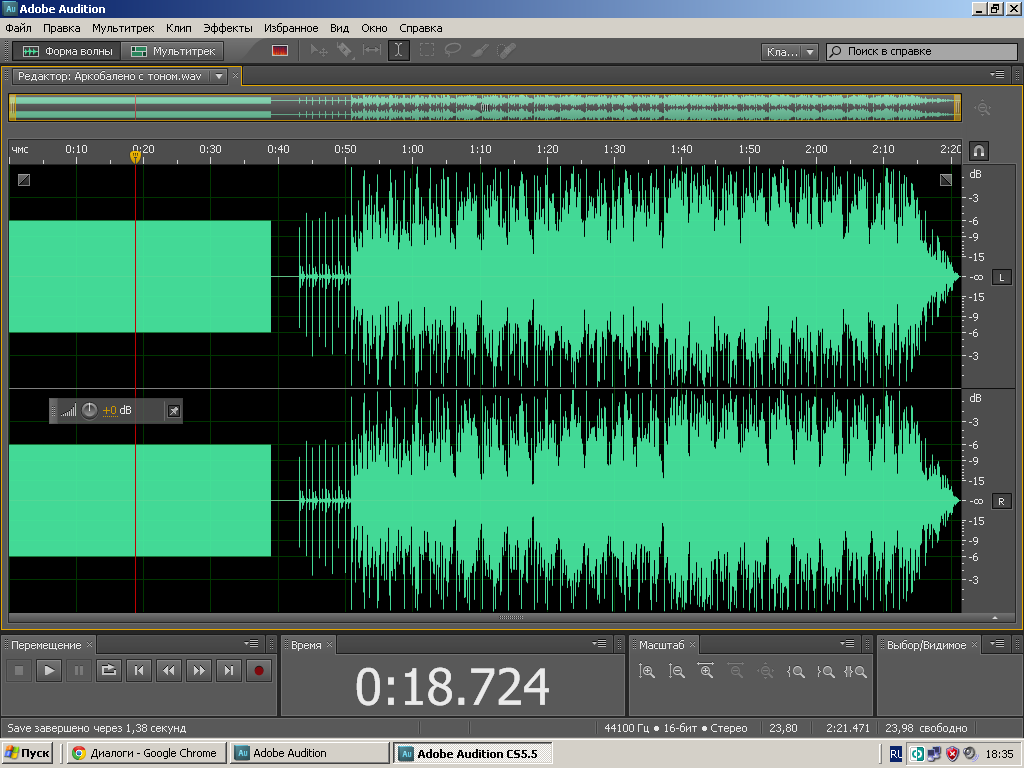Screen dimensions: 1024x768
Task: Switch to the Мультитрек view button
Action: tap(174, 51)
